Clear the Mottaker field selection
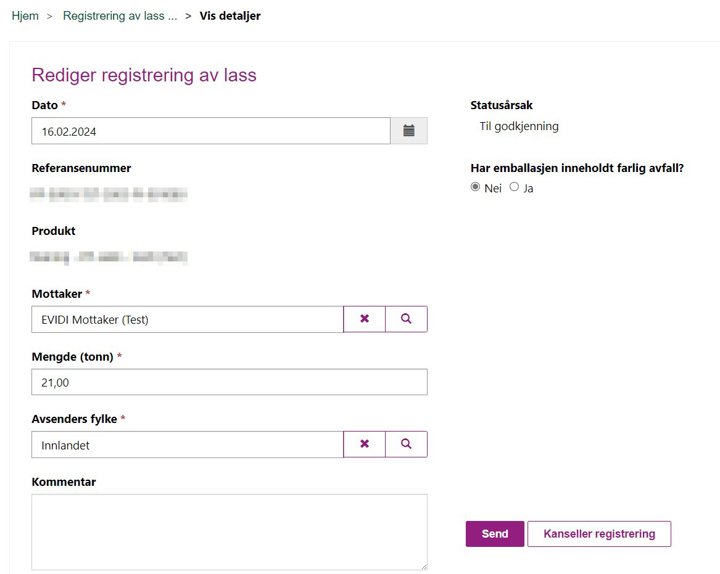Image resolution: width=720 pixels, height=574 pixels. point(364,319)
